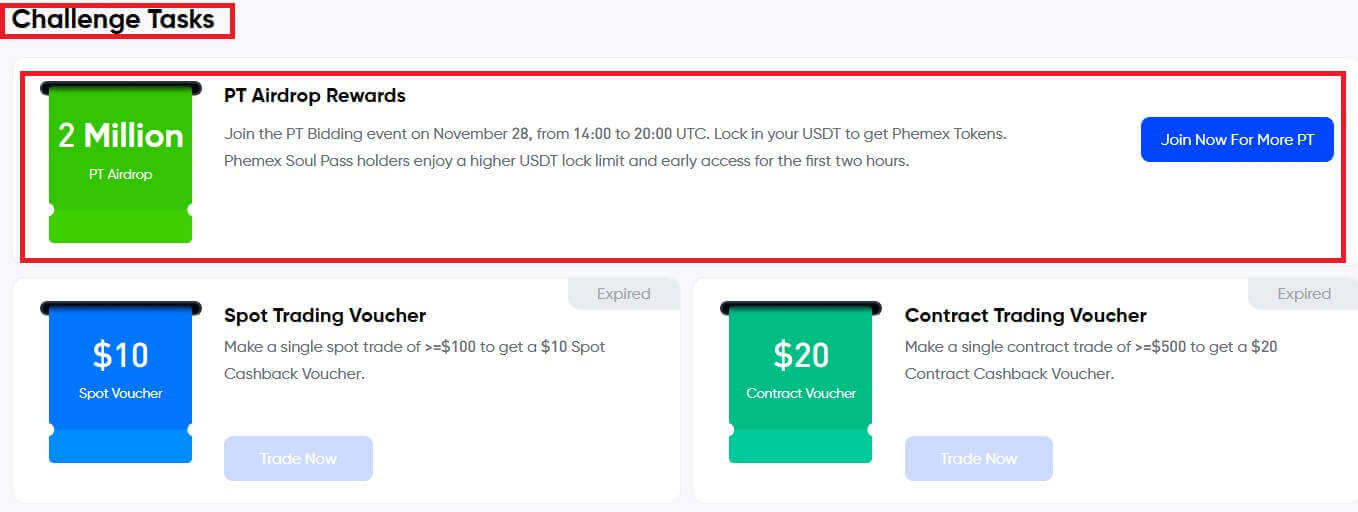Click the bold 20:00 end time
This screenshot has height=512, width=1358.
[x=654, y=134]
